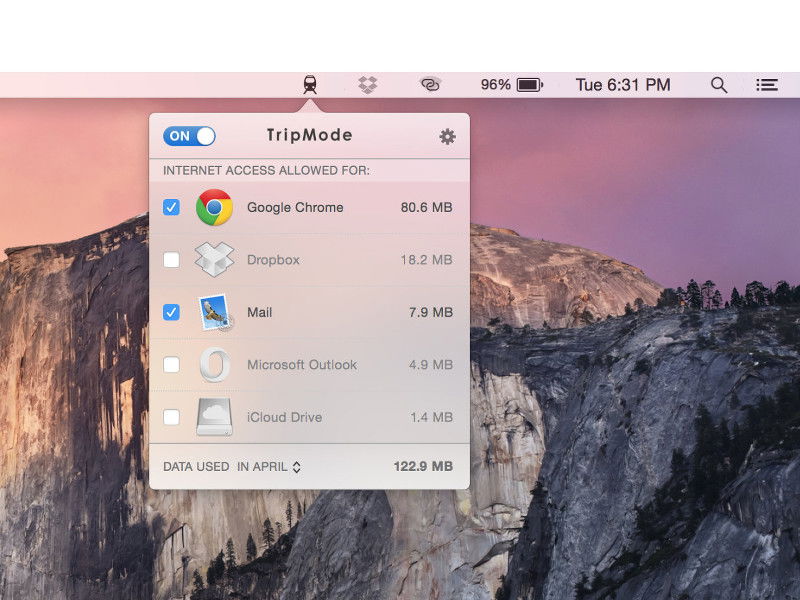This screenshot has width=800, height=600.
Task: Allow internet access for iCloud Drive
Action: coord(171,417)
